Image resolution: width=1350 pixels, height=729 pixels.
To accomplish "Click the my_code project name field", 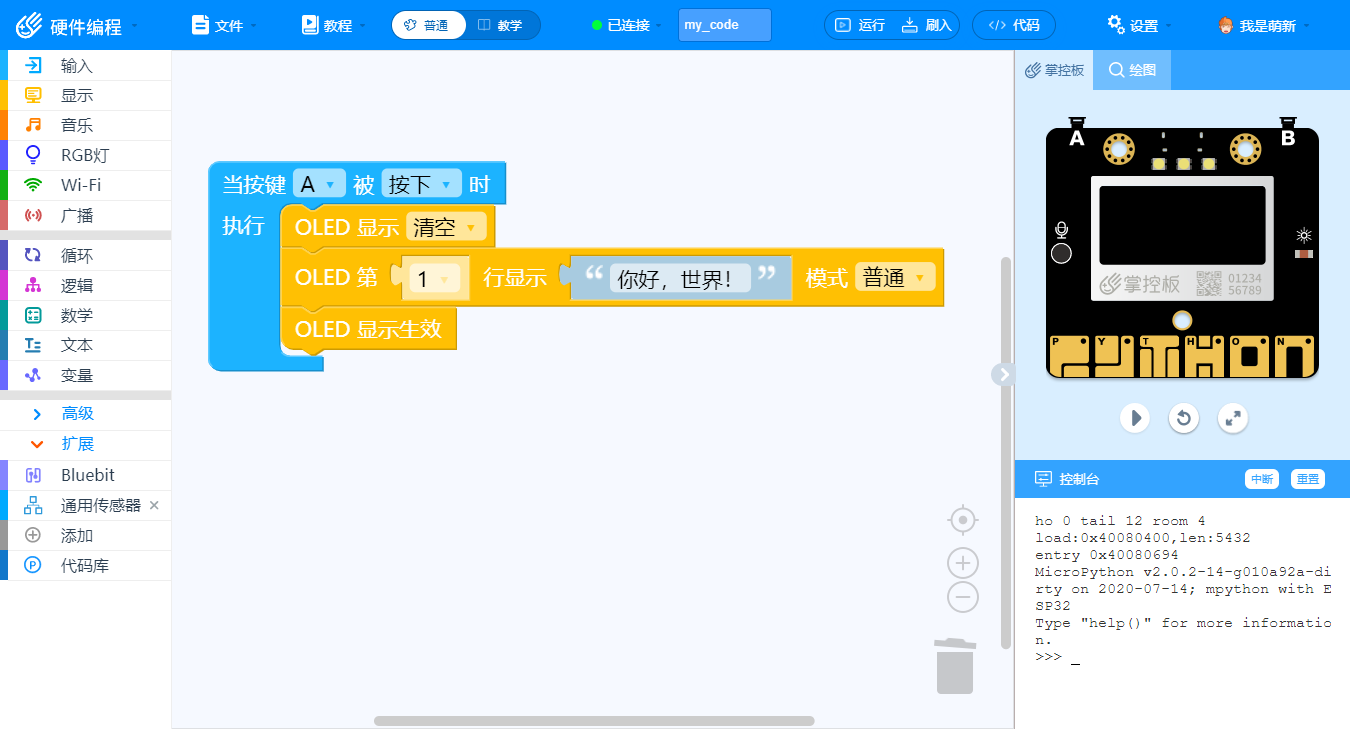I will [x=725, y=25].
